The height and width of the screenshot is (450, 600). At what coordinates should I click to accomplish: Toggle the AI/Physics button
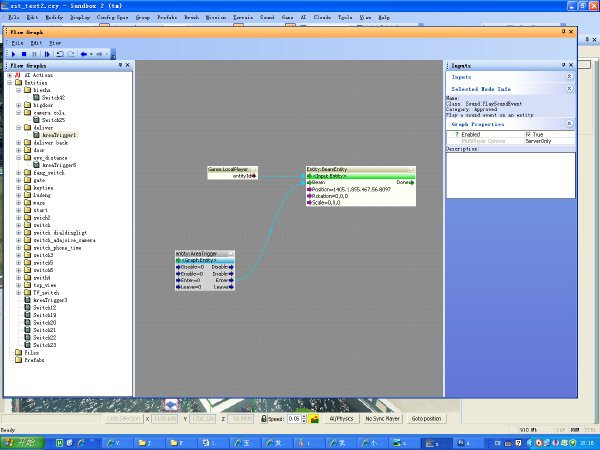341,419
